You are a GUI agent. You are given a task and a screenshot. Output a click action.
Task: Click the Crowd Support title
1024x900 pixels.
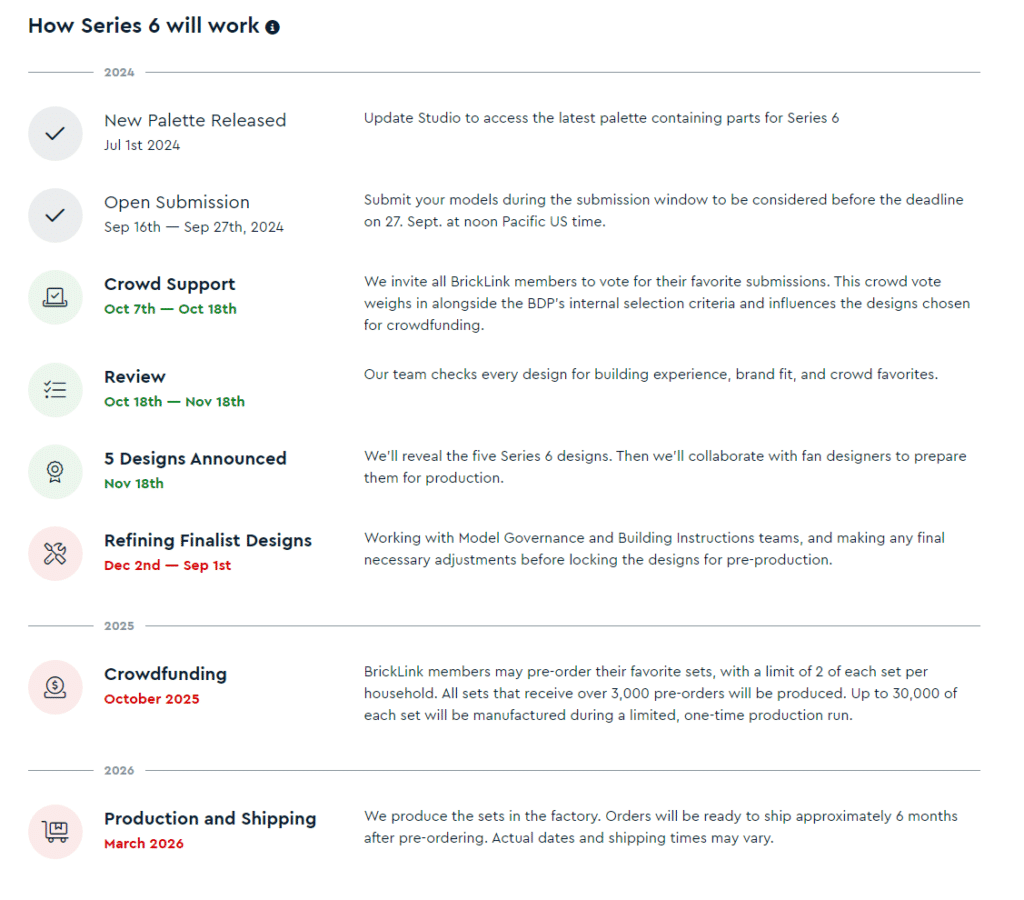170,284
